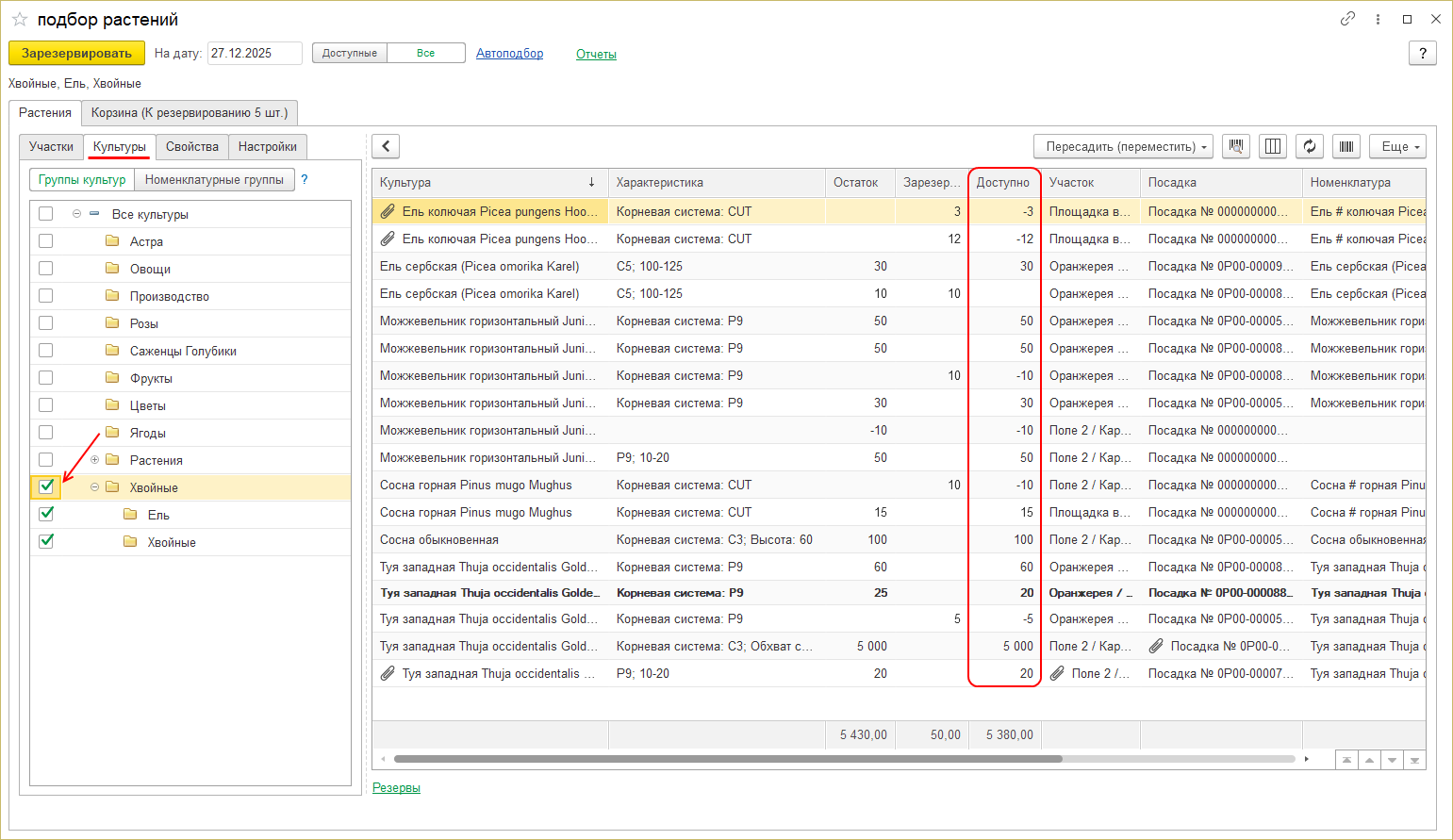Switch to the Корзина tab
The width and height of the screenshot is (1453, 840).
click(x=190, y=112)
